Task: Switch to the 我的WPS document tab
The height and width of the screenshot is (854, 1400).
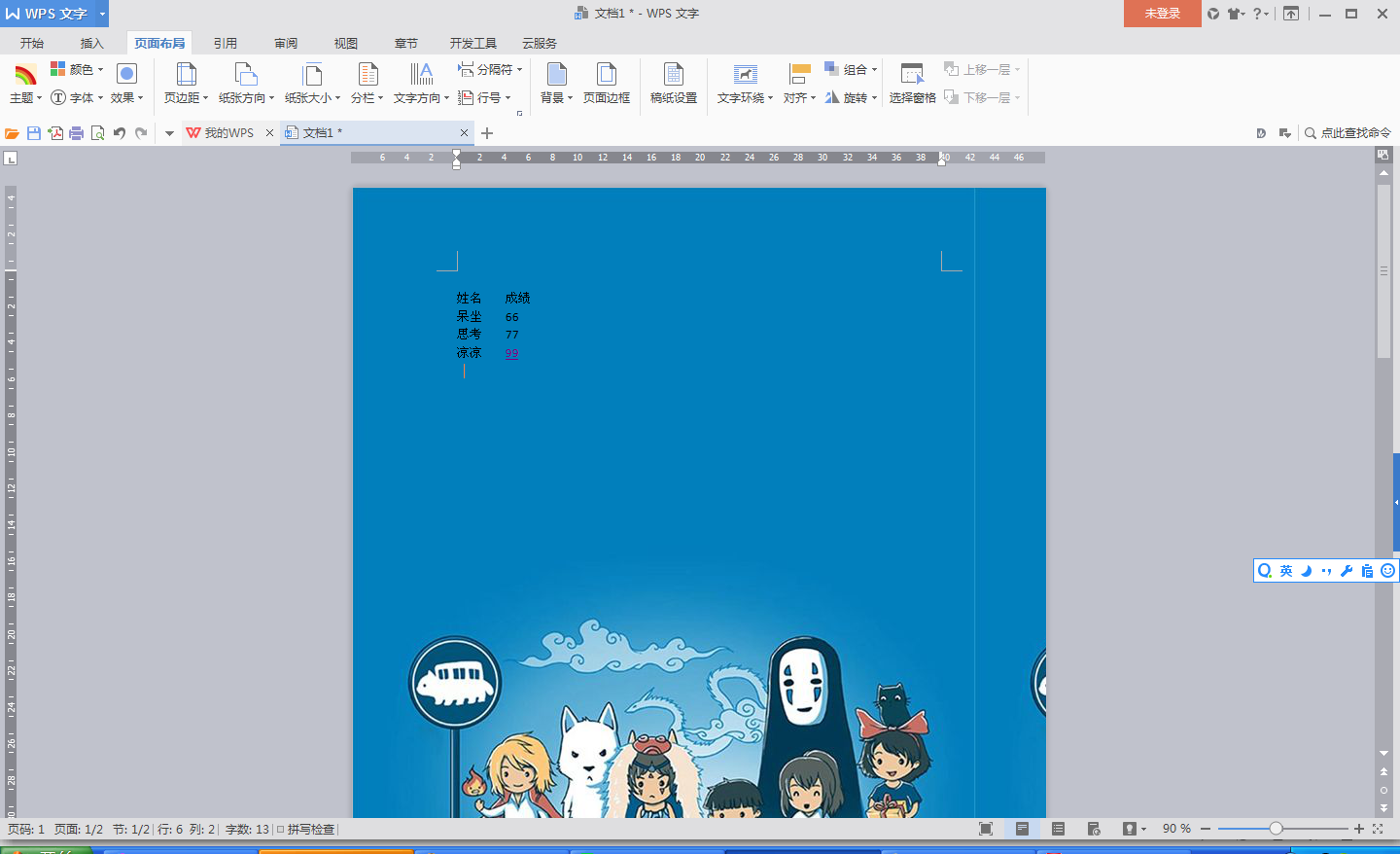Action: [x=221, y=133]
